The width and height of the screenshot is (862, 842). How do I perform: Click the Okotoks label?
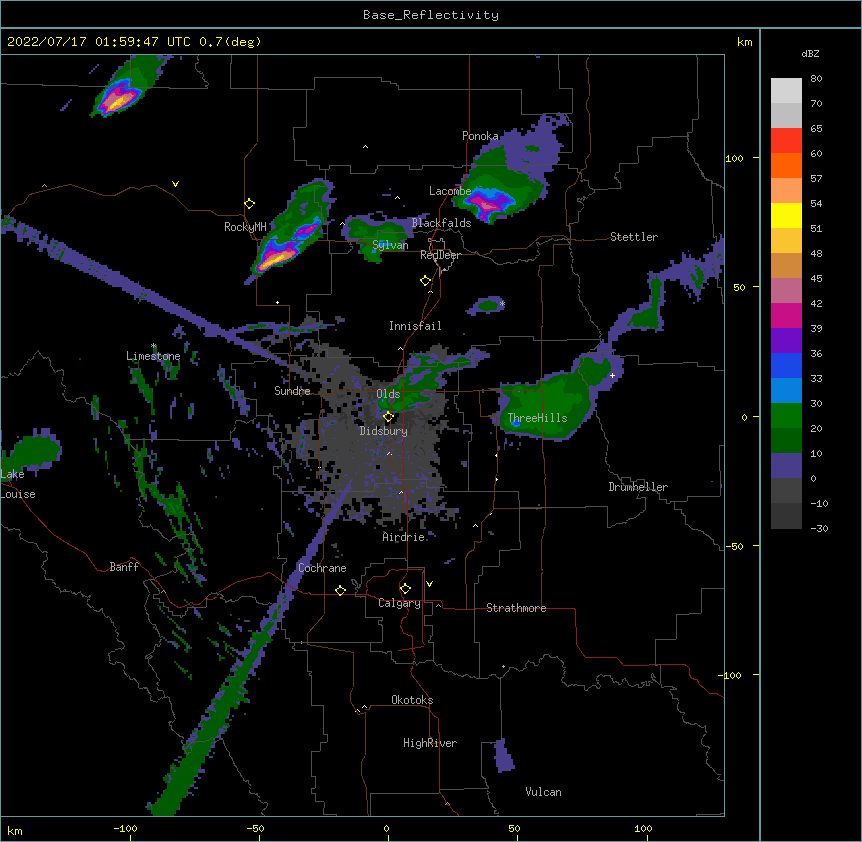click(412, 700)
